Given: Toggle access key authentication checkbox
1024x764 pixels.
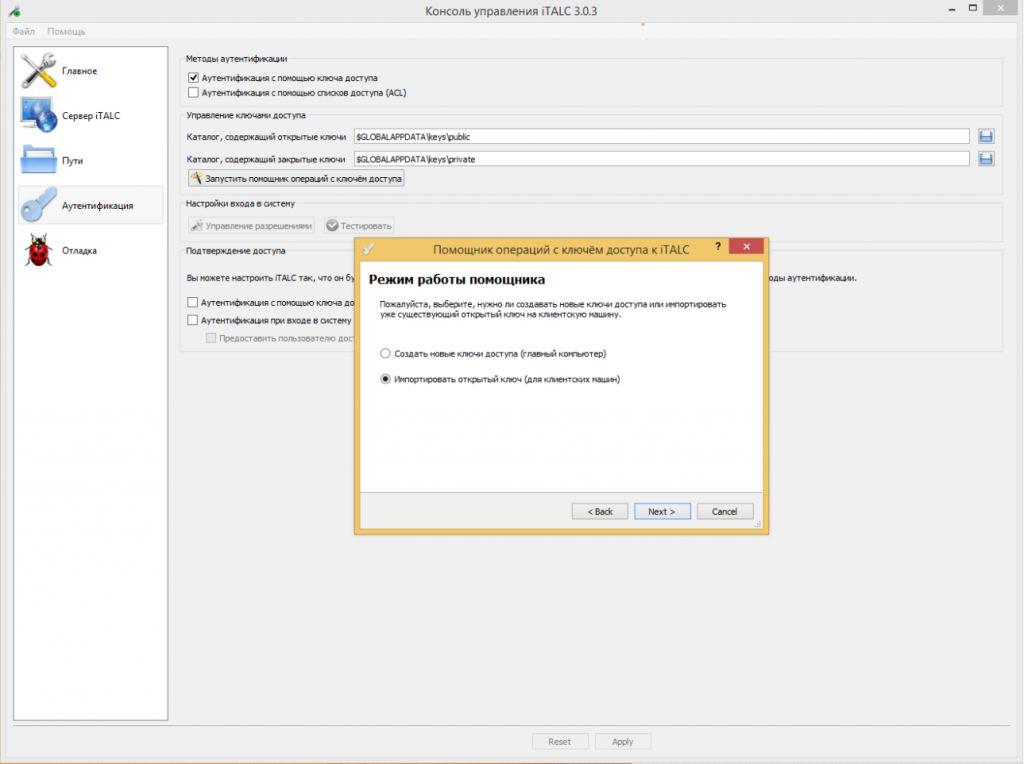Looking at the screenshot, I should tap(193, 78).
